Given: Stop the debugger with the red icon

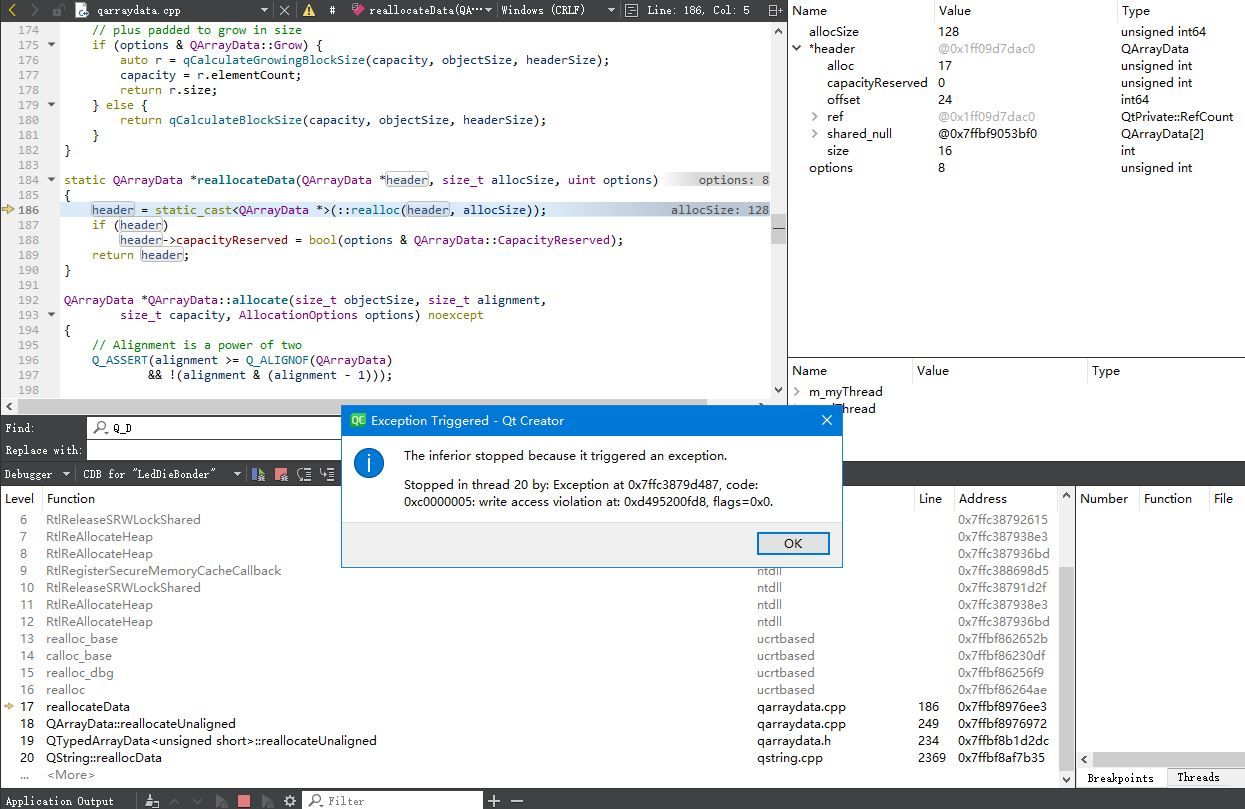Looking at the screenshot, I should pyautogui.click(x=281, y=474).
